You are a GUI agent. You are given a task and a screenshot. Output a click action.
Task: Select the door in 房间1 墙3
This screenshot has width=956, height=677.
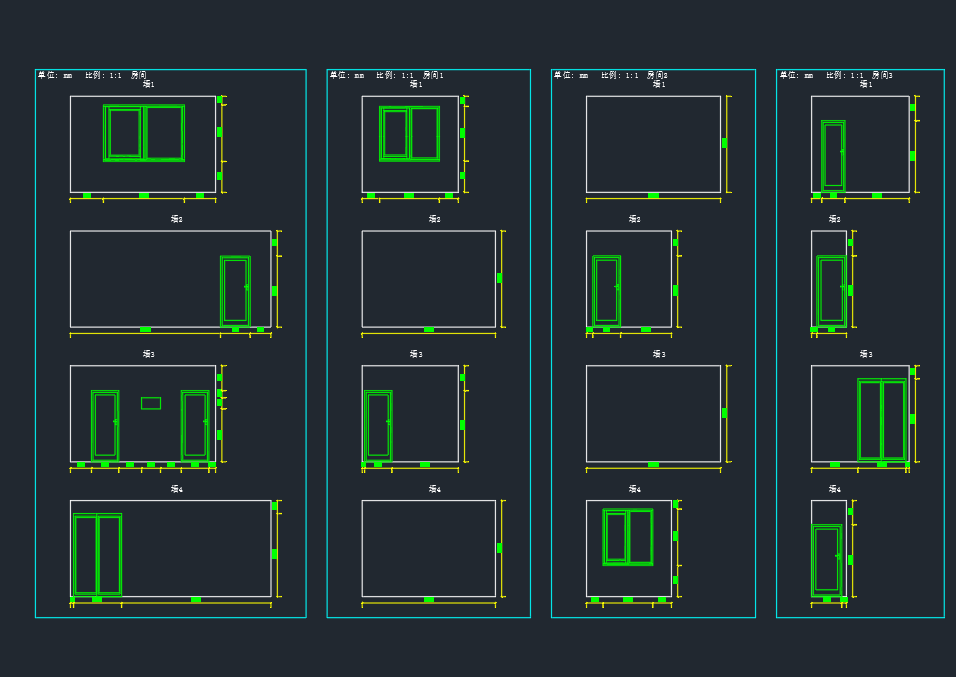(x=378, y=425)
